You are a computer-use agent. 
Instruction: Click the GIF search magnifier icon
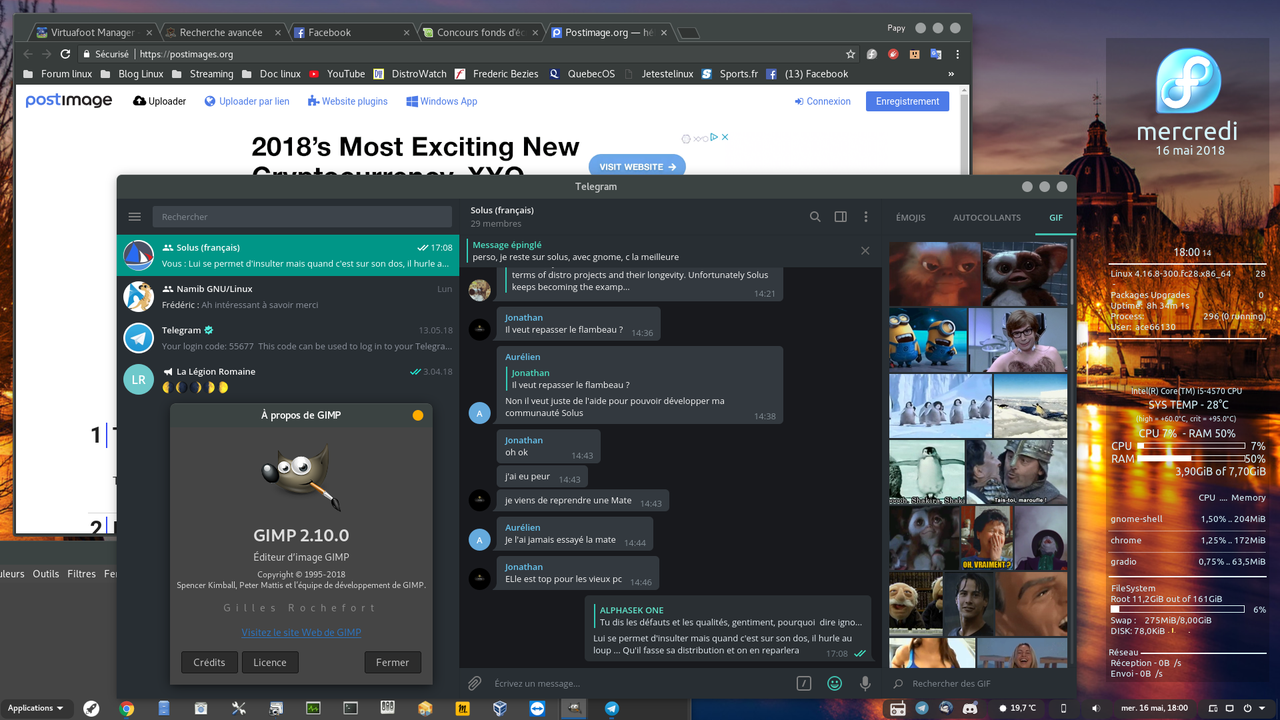(x=898, y=684)
